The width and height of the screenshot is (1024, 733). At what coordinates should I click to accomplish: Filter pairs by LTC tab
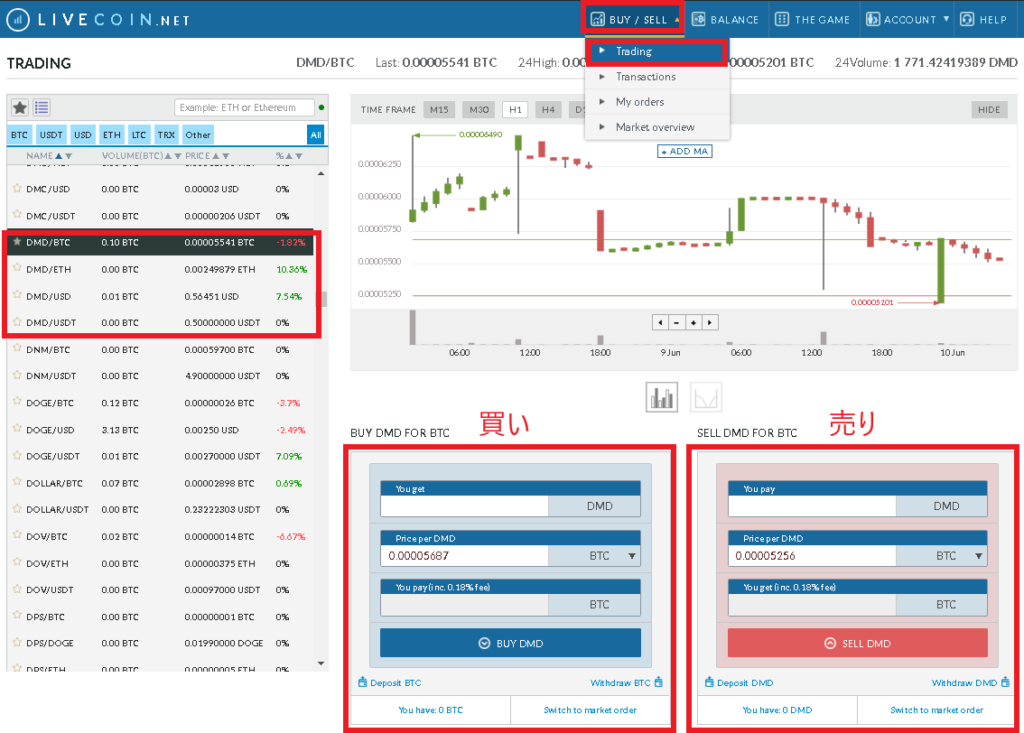139,135
